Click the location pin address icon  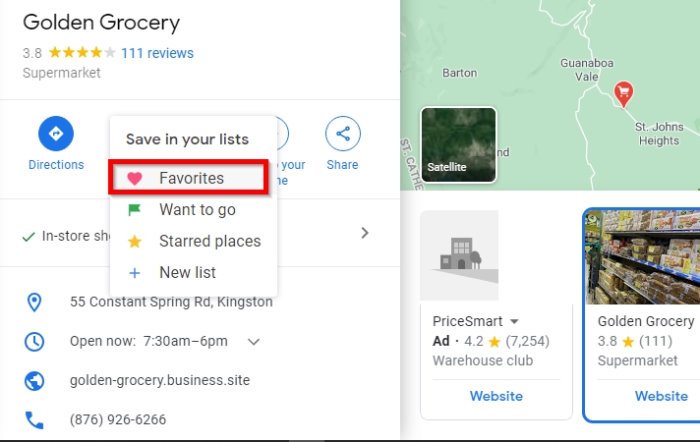click(x=34, y=301)
